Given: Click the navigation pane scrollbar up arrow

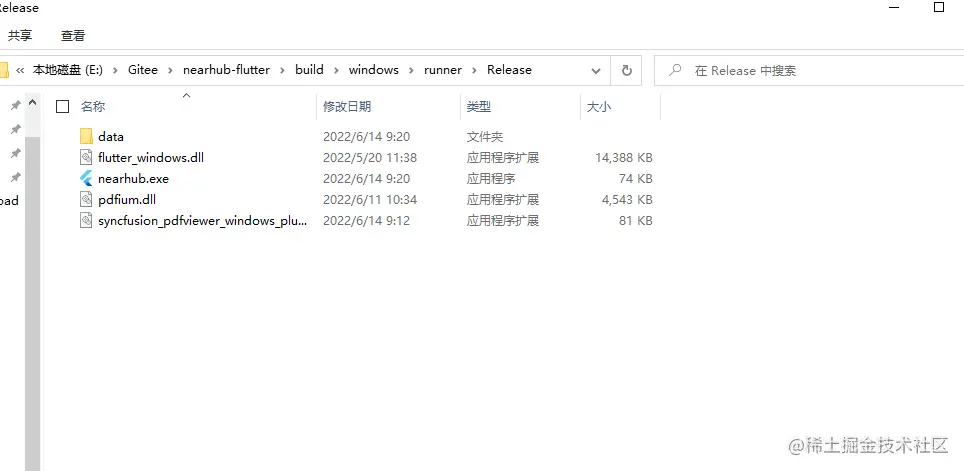Looking at the screenshot, I should click(x=33, y=102).
